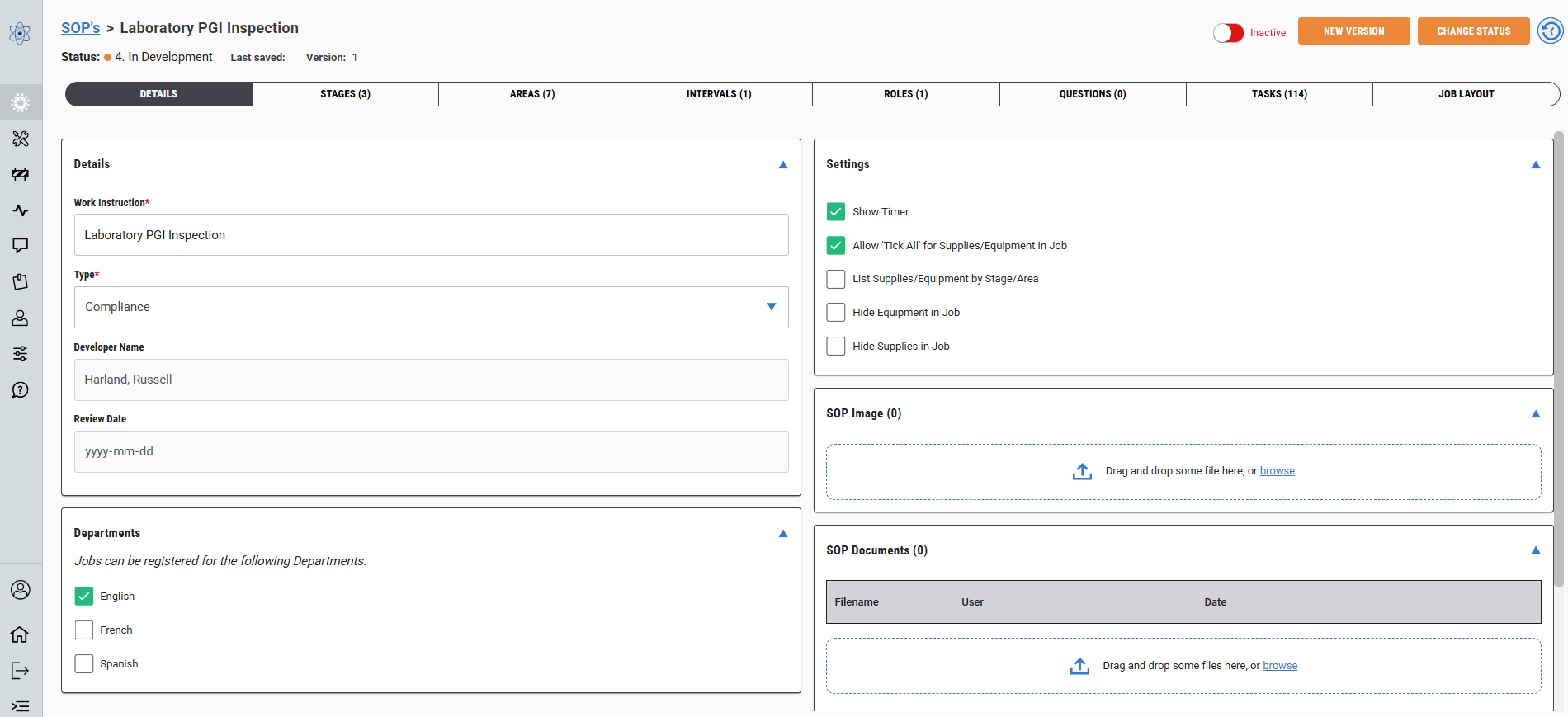
Task: Click the help question mark sidebar icon
Action: tap(21, 389)
